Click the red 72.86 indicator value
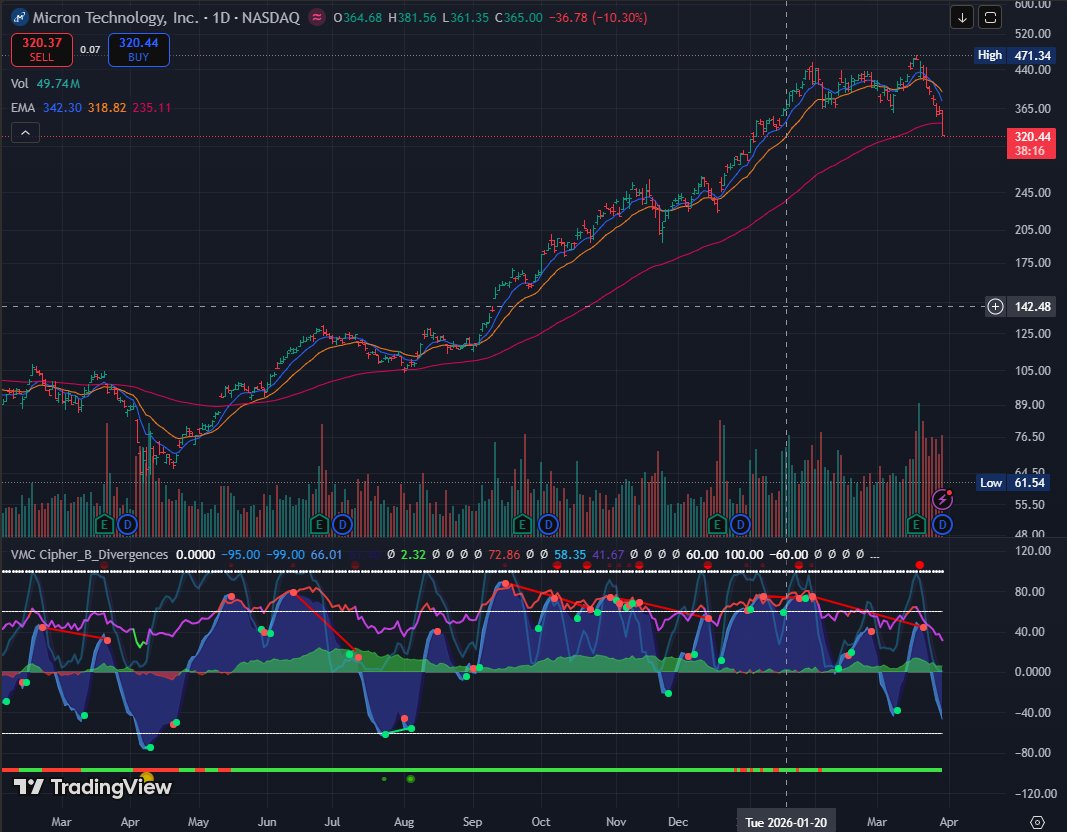This screenshot has height=832, width=1067. pos(504,554)
